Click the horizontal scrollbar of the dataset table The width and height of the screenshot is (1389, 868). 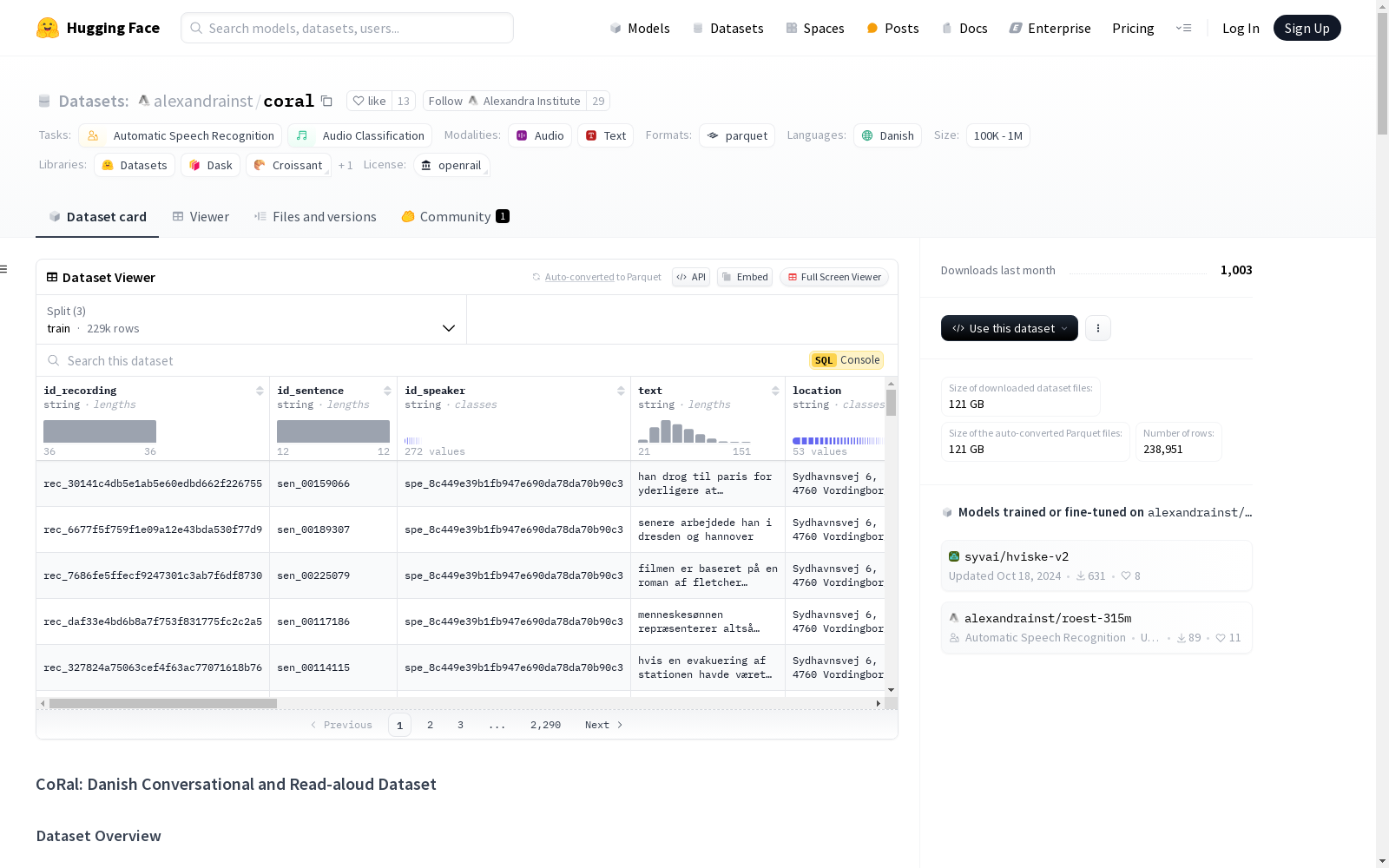[x=163, y=704]
